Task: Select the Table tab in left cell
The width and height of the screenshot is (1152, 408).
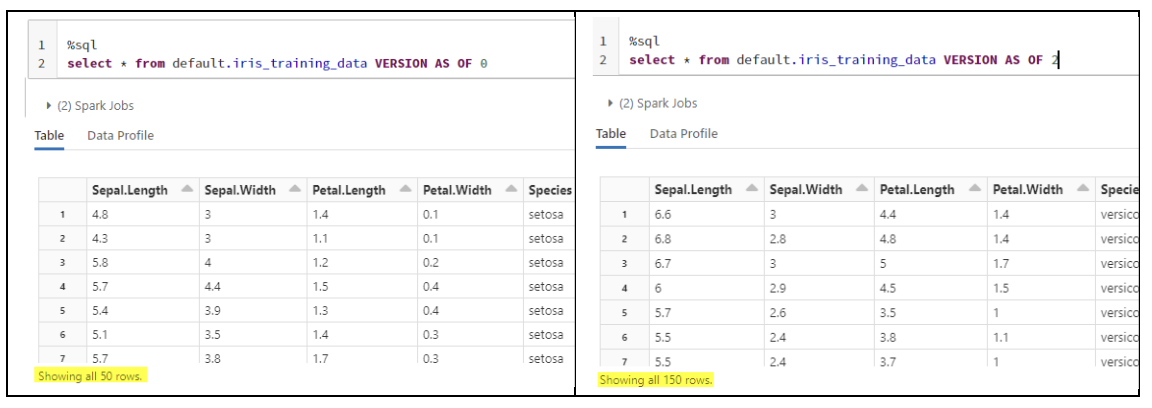Action: pyautogui.click(x=49, y=135)
